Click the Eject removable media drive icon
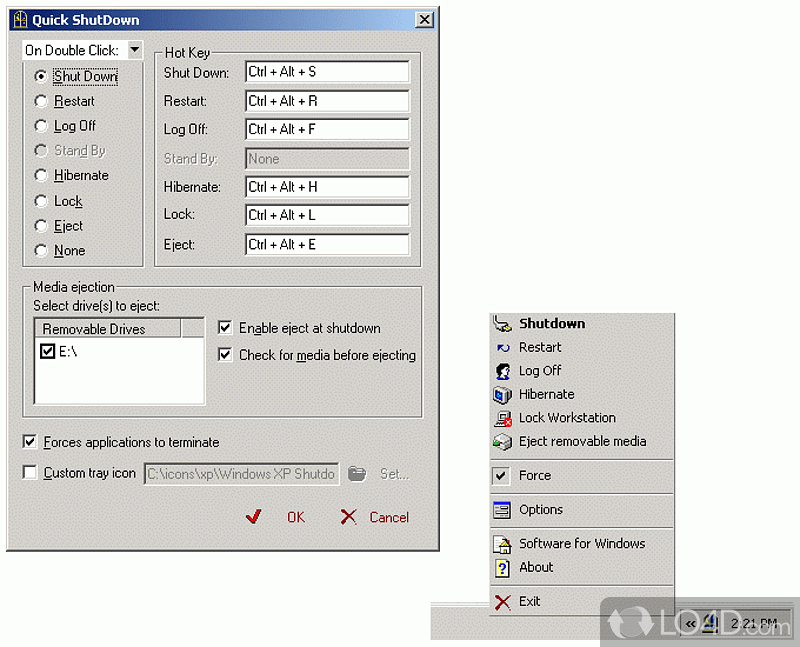The height and width of the screenshot is (647, 800). tap(503, 442)
